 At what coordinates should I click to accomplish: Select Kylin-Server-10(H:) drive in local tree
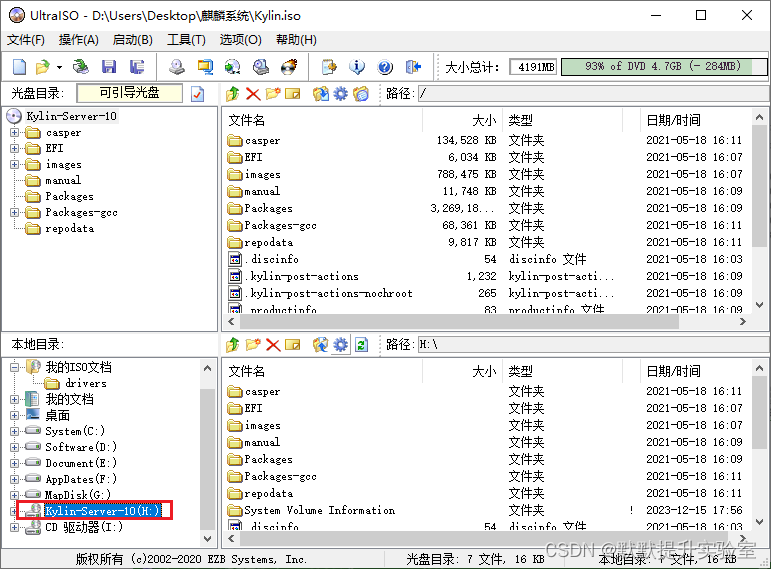102,511
